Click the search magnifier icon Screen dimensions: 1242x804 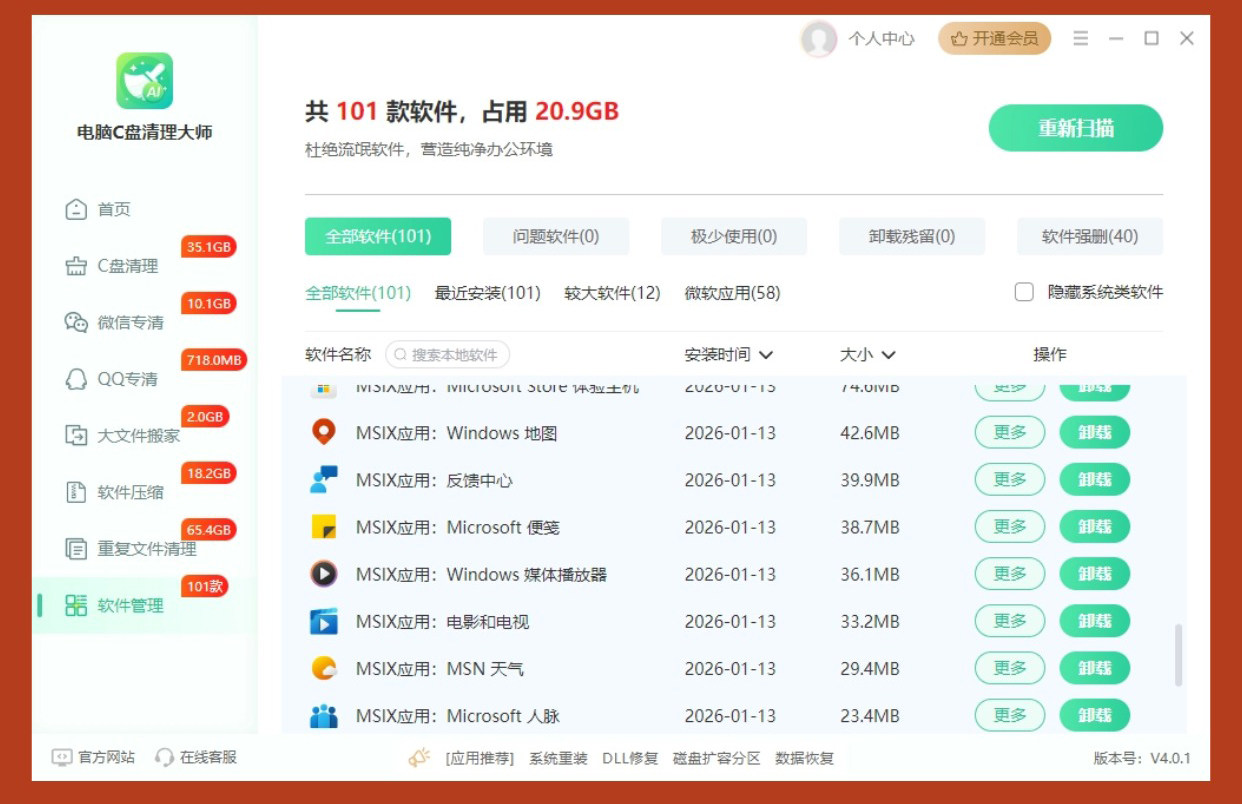tap(400, 355)
